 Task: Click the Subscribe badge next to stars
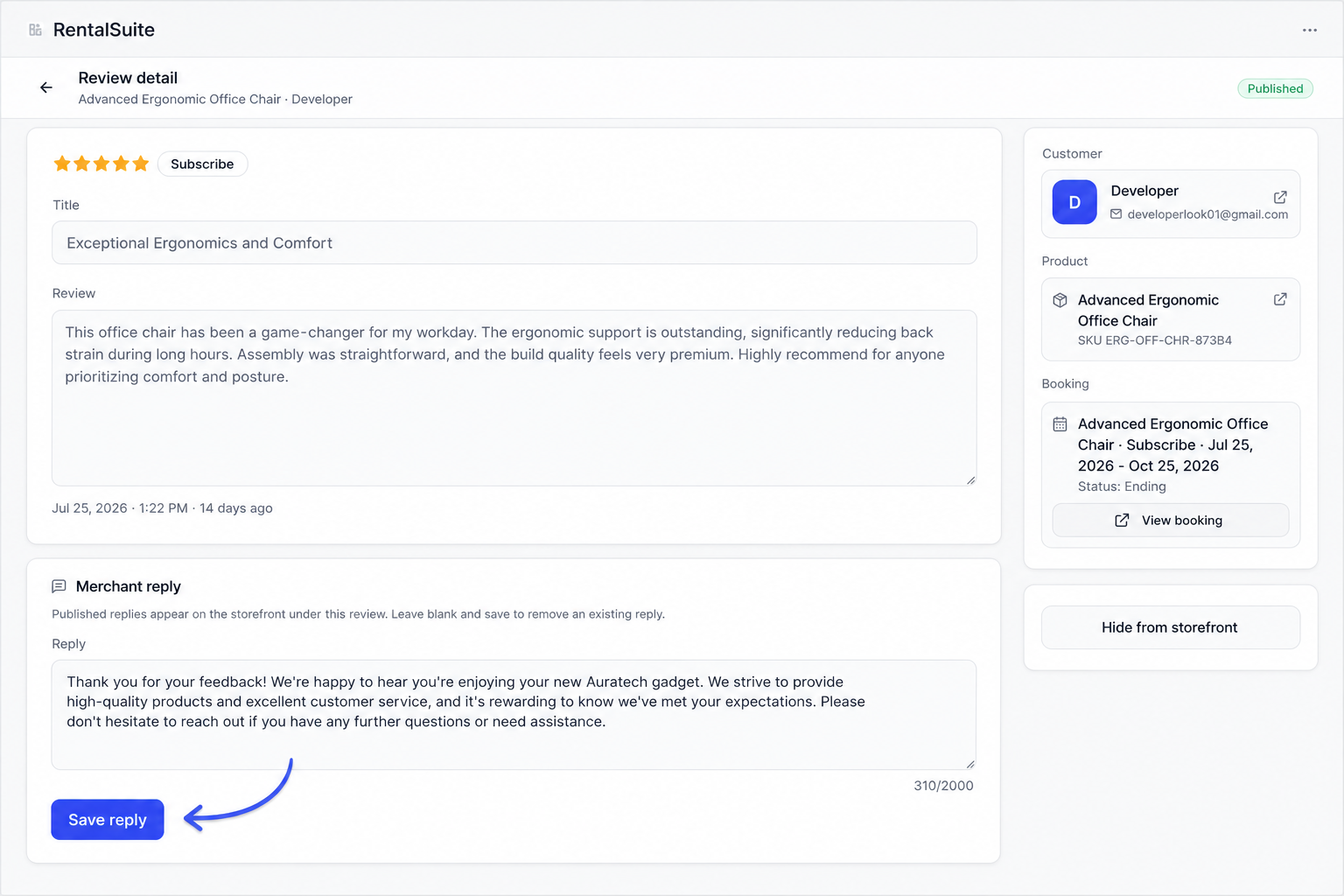pos(202,164)
